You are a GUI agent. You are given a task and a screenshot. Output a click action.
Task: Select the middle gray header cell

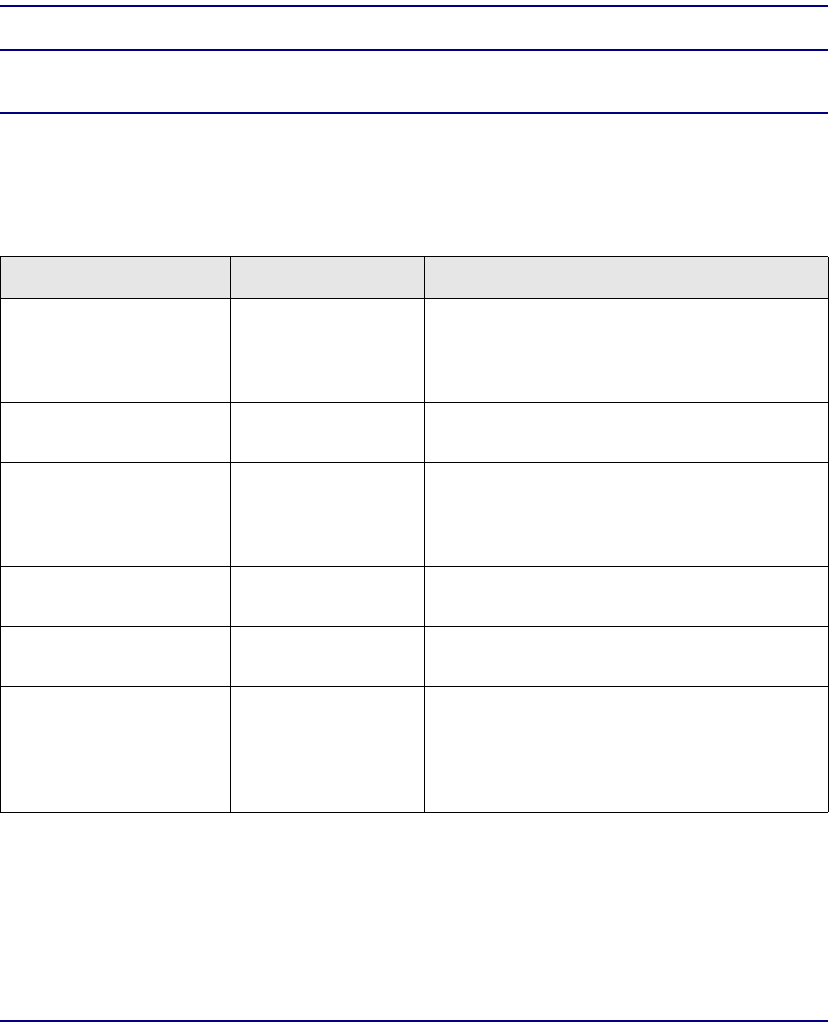pos(327,277)
